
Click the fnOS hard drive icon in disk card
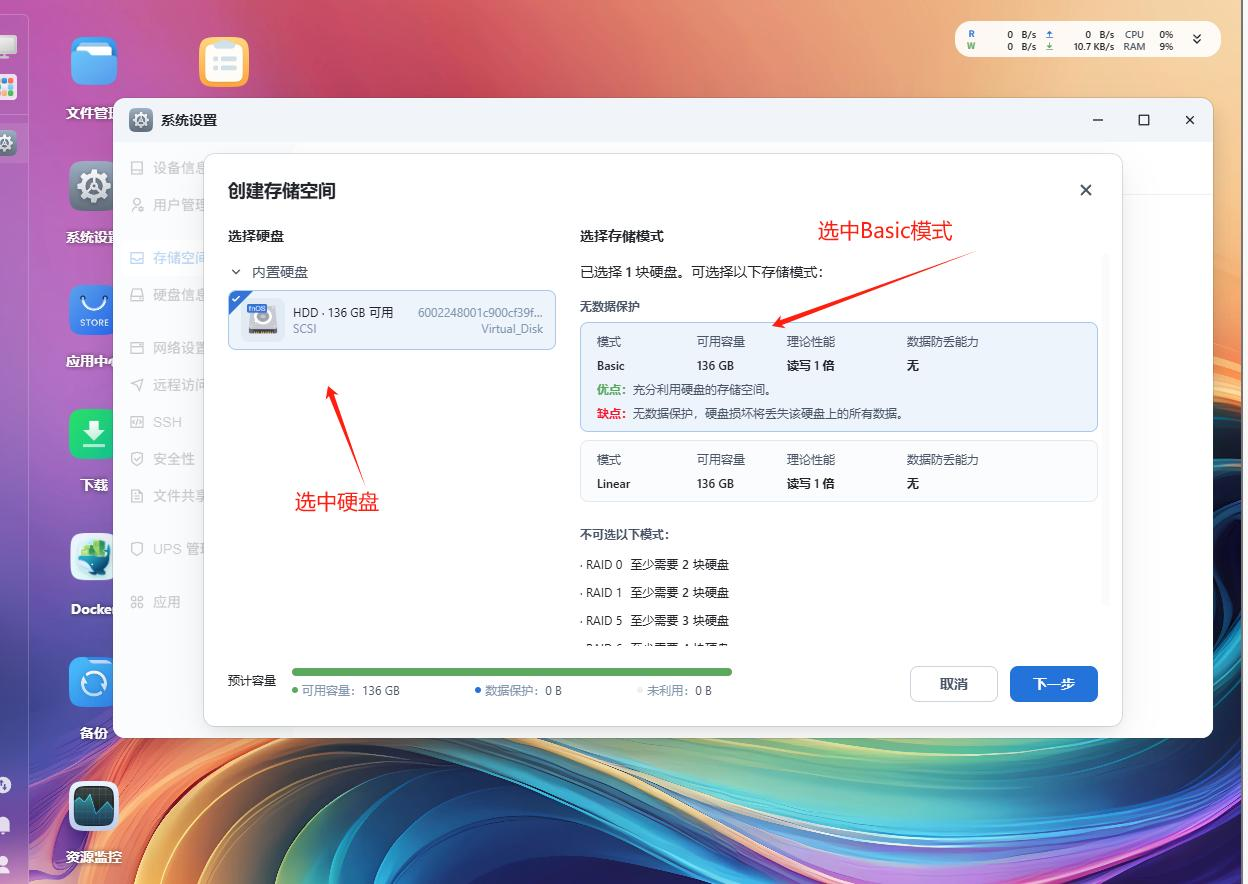(262, 320)
